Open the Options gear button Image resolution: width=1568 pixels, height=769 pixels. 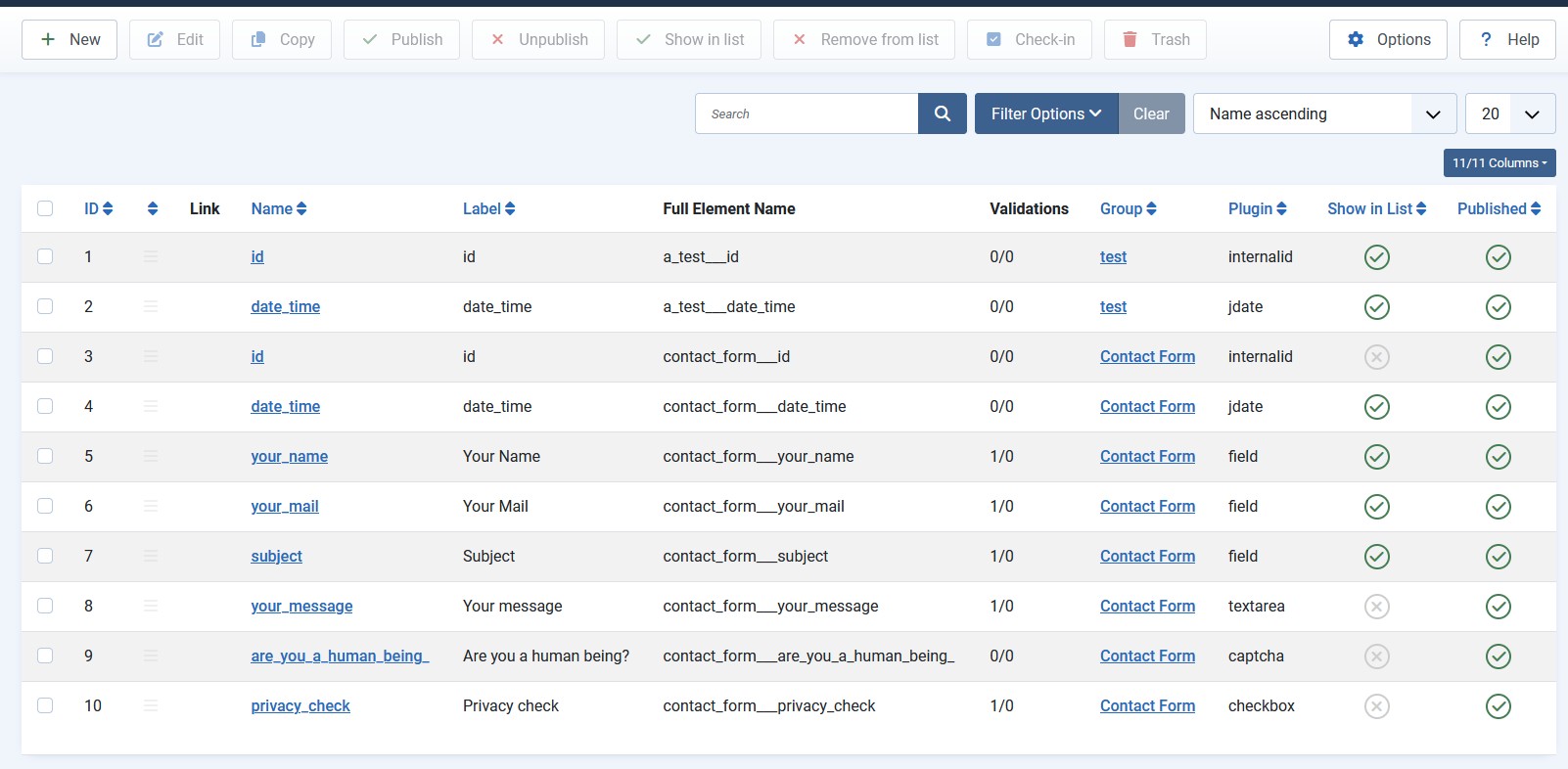(1387, 39)
